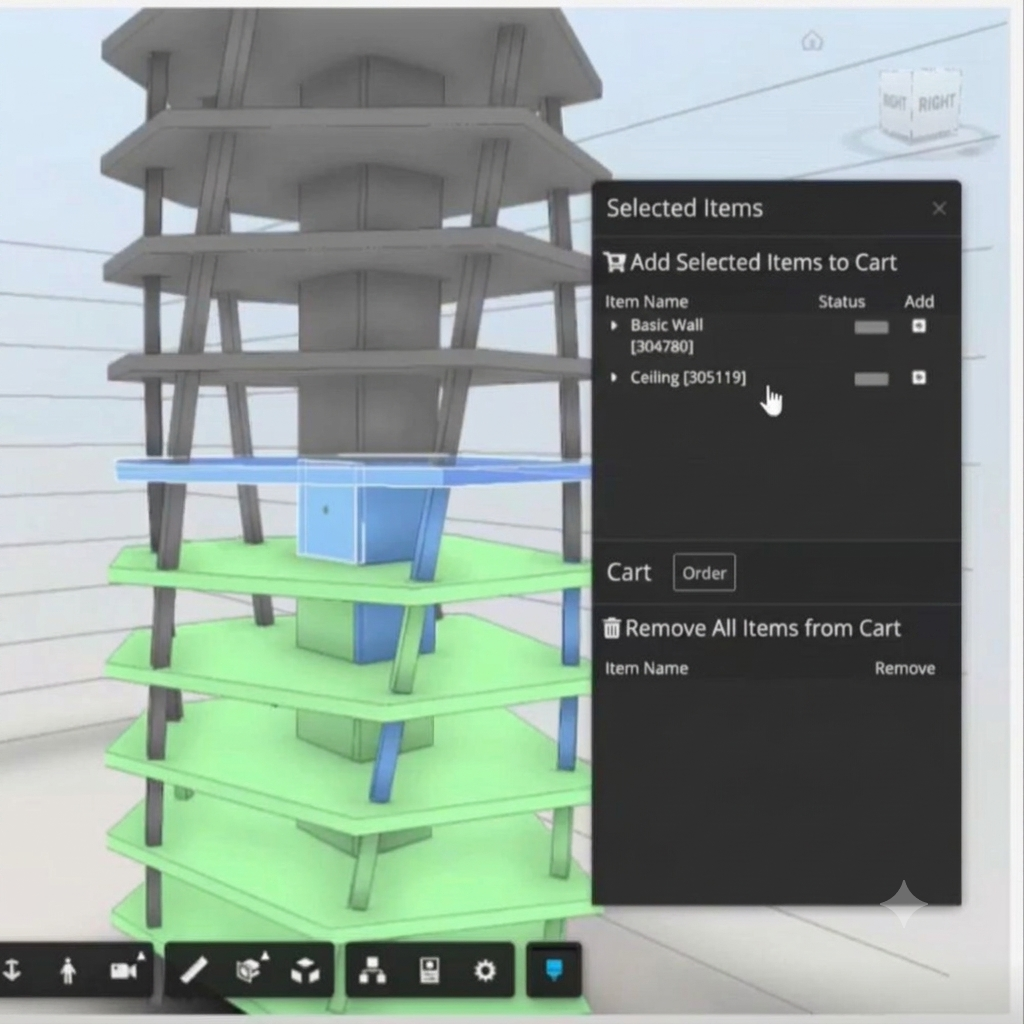The image size is (1024, 1024).
Task: Click the home view icon
Action: click(x=812, y=41)
